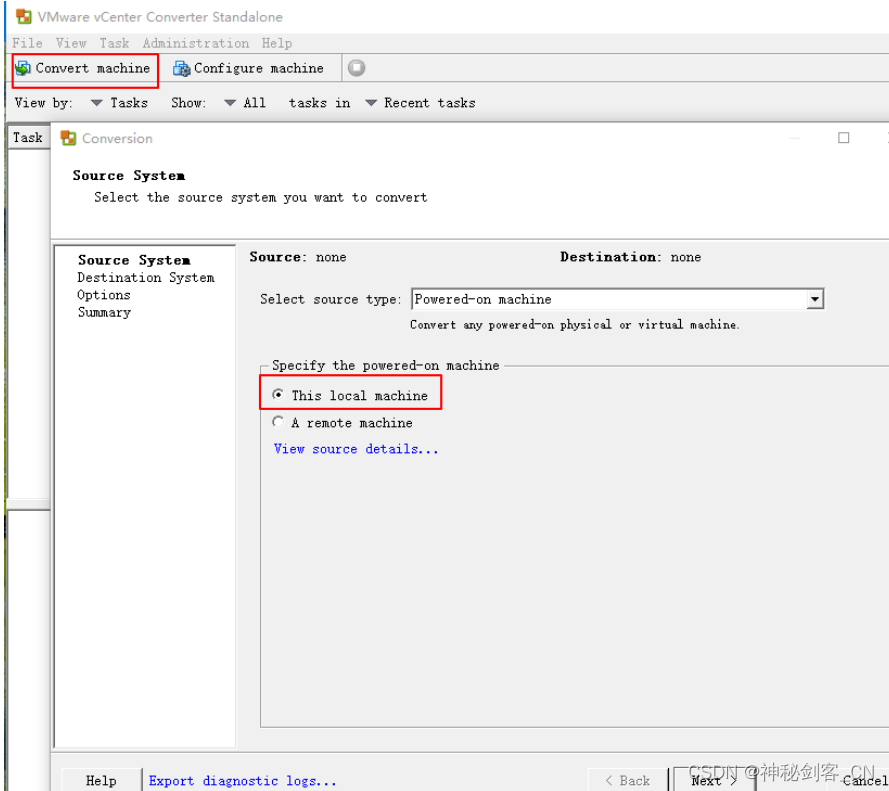889x791 pixels.
Task: Select the Destination System wizard step
Action: point(146,278)
